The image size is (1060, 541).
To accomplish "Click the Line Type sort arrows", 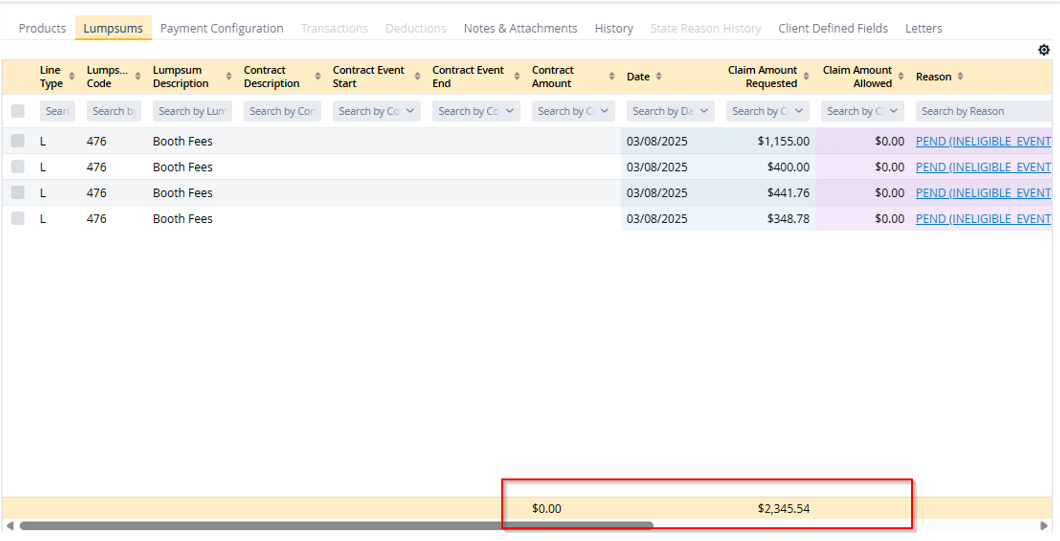I will 72,77.
